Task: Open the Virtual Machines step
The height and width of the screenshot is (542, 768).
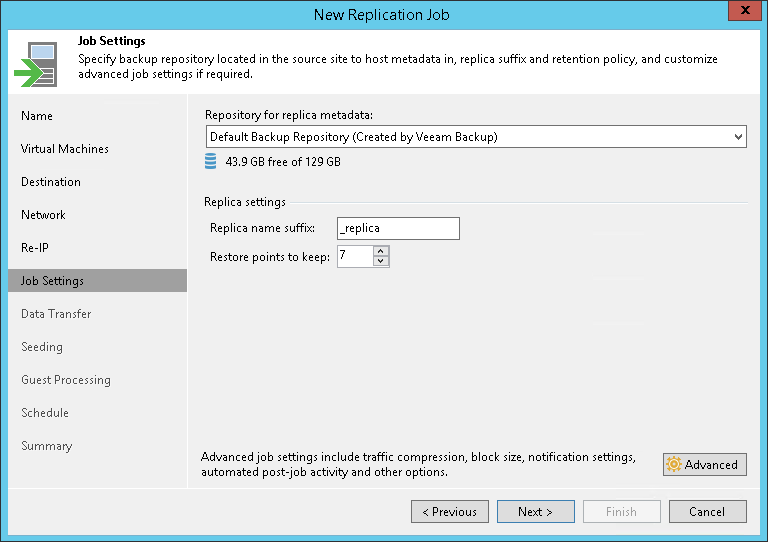Action: pos(65,149)
